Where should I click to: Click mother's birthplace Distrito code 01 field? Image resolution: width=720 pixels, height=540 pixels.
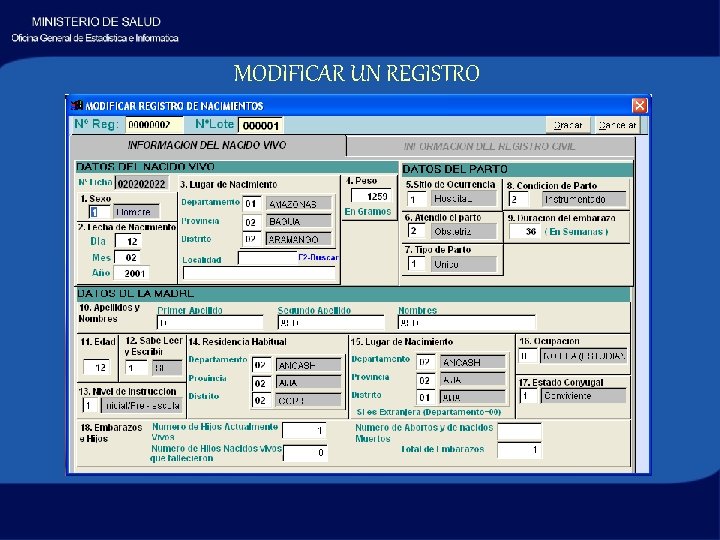[426, 397]
